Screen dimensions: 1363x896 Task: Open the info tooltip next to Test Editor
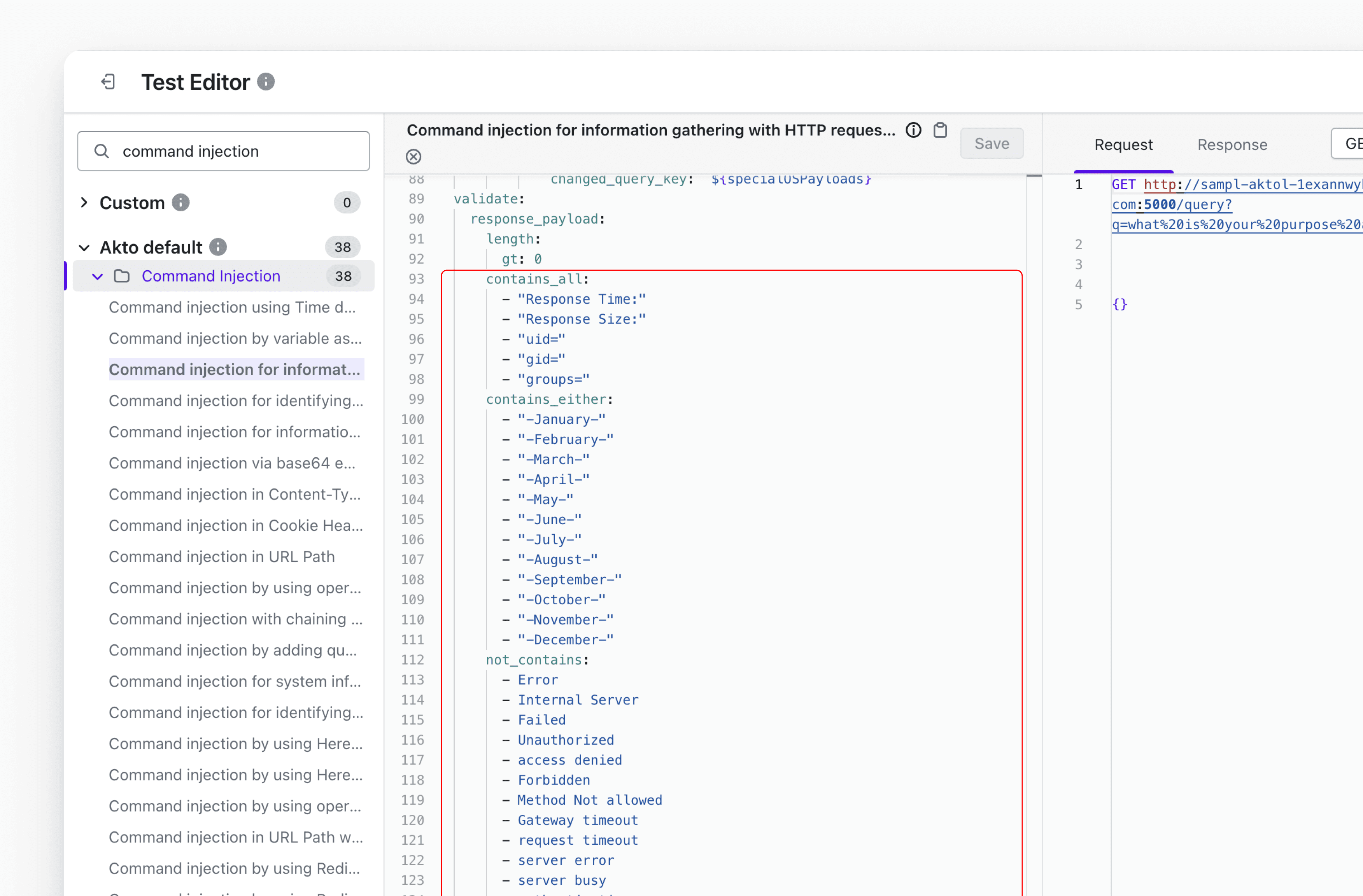pos(265,81)
